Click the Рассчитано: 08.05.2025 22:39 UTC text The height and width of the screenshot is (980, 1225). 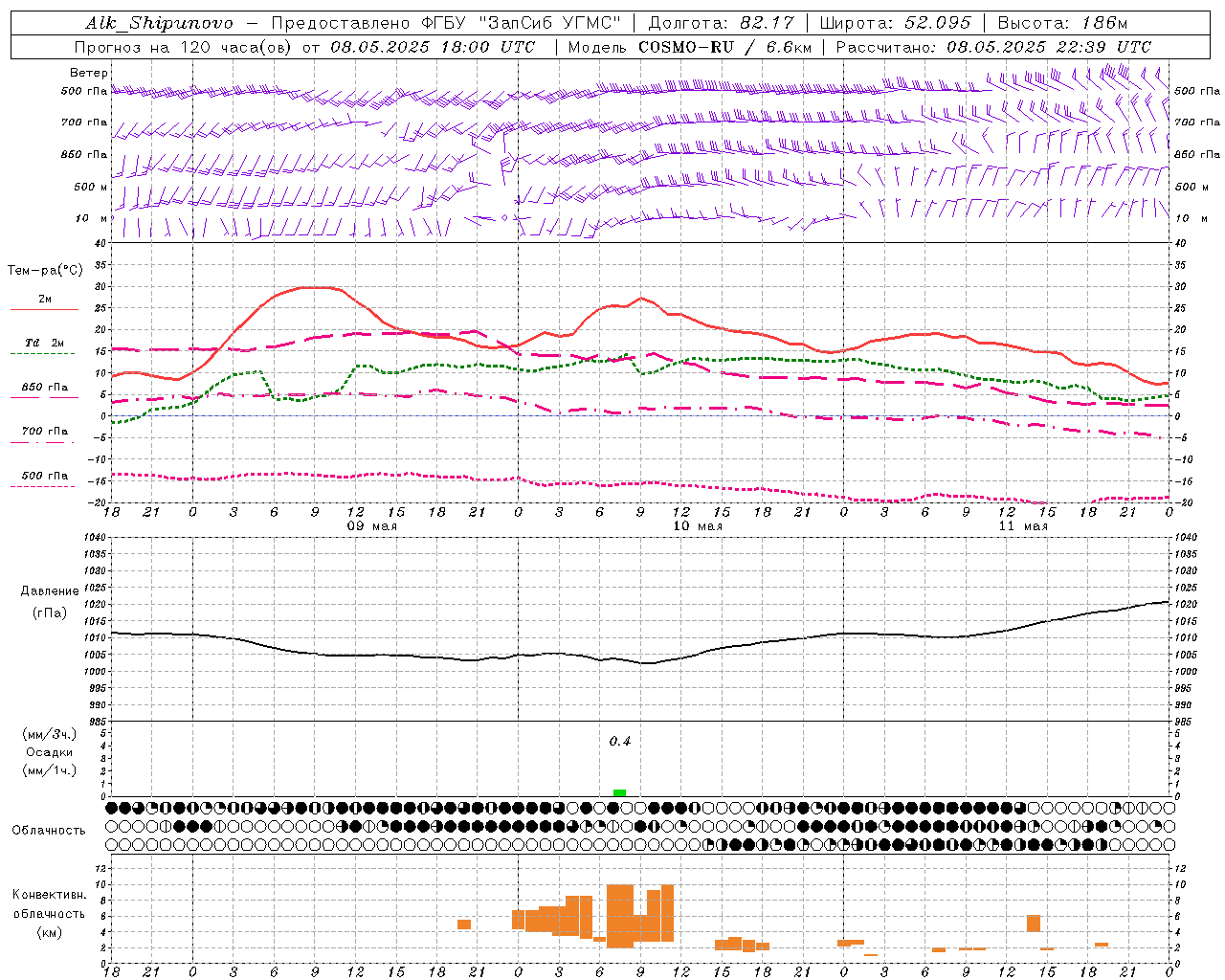(993, 47)
